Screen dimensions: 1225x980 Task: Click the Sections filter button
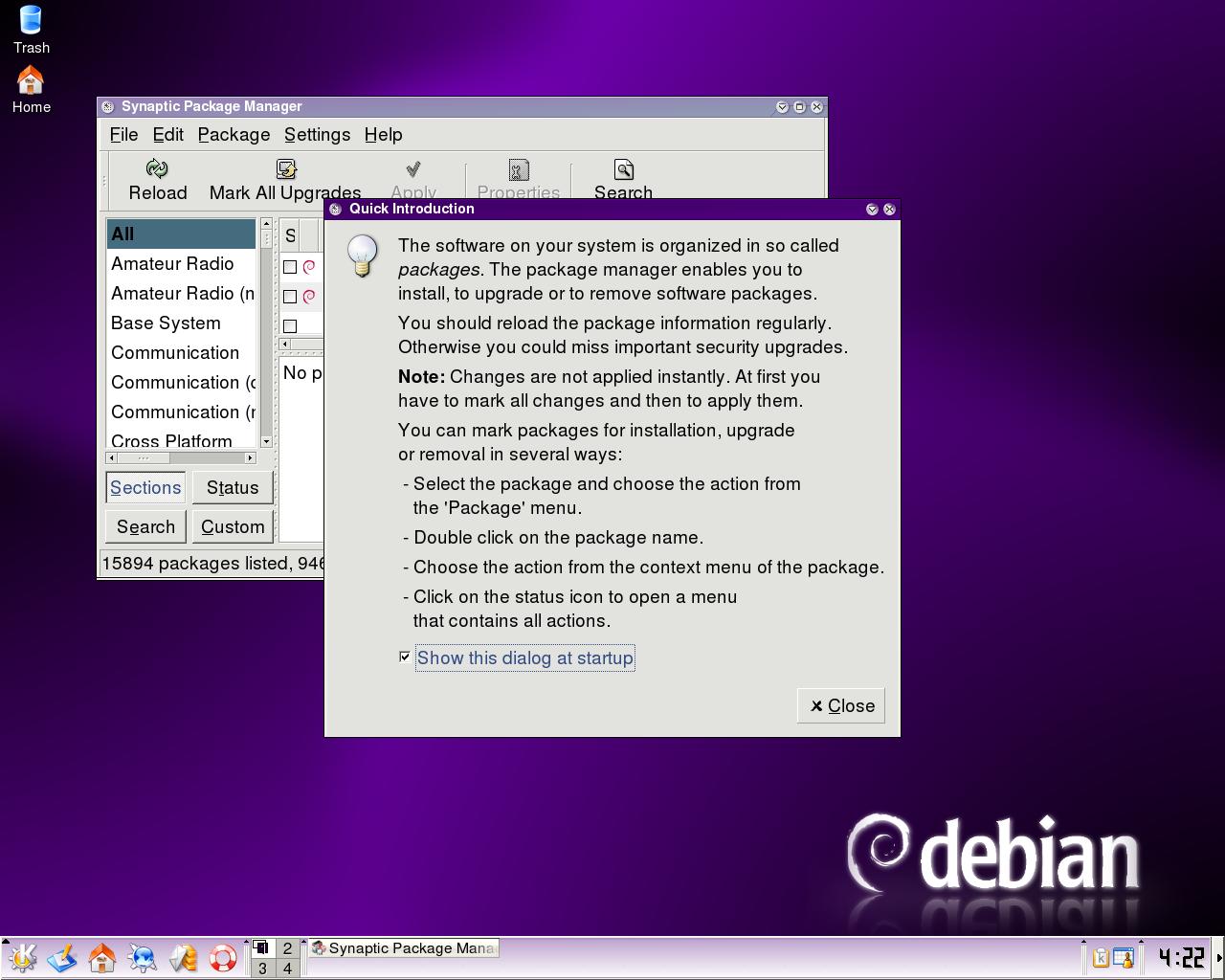145,488
